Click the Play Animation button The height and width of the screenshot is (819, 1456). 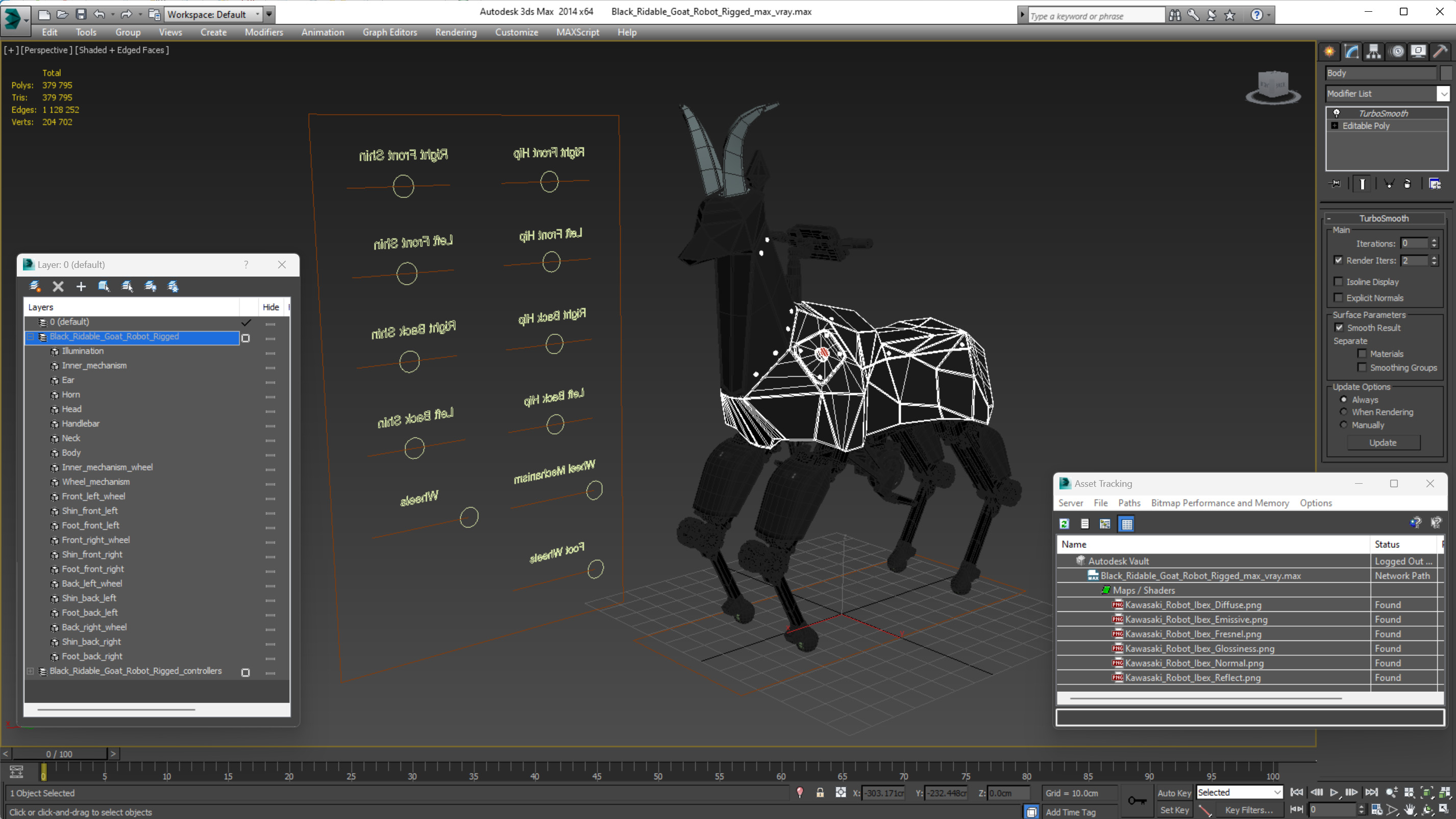(x=1334, y=792)
